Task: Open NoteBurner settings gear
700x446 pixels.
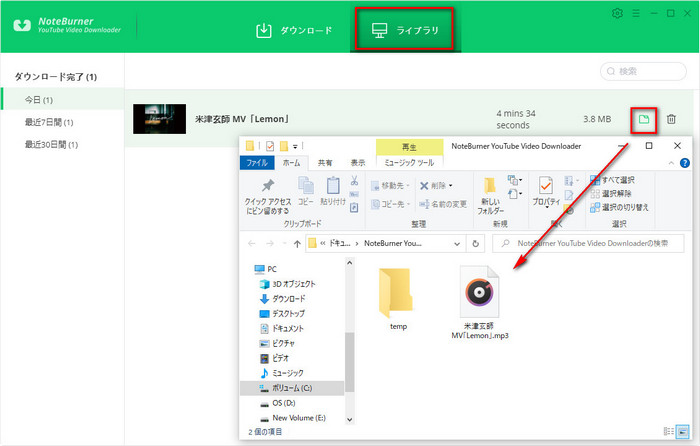Action: [x=617, y=13]
